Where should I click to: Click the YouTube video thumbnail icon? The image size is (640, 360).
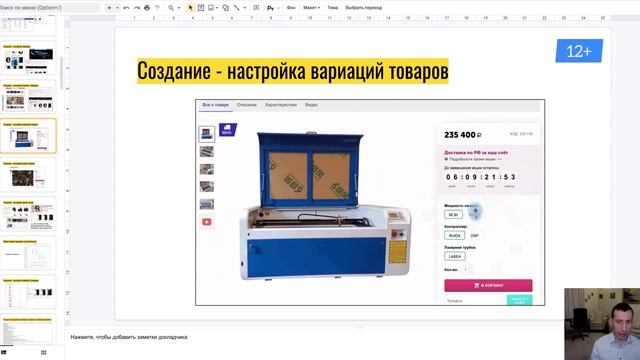pyautogui.click(x=207, y=222)
